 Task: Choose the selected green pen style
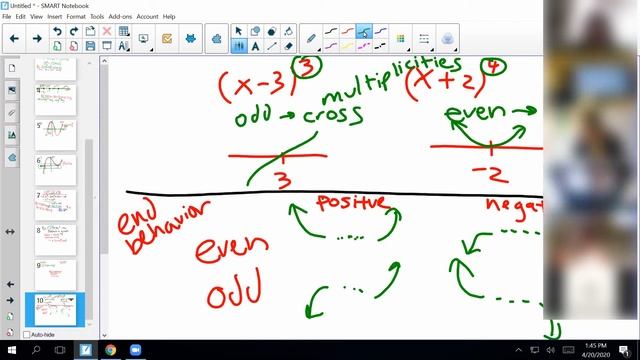point(364,31)
